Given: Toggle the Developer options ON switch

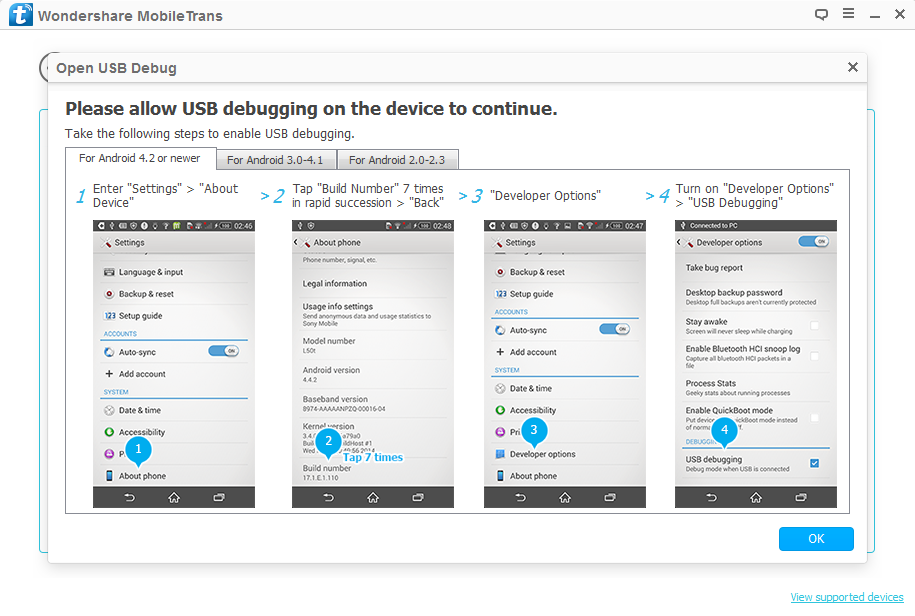Looking at the screenshot, I should 814,242.
